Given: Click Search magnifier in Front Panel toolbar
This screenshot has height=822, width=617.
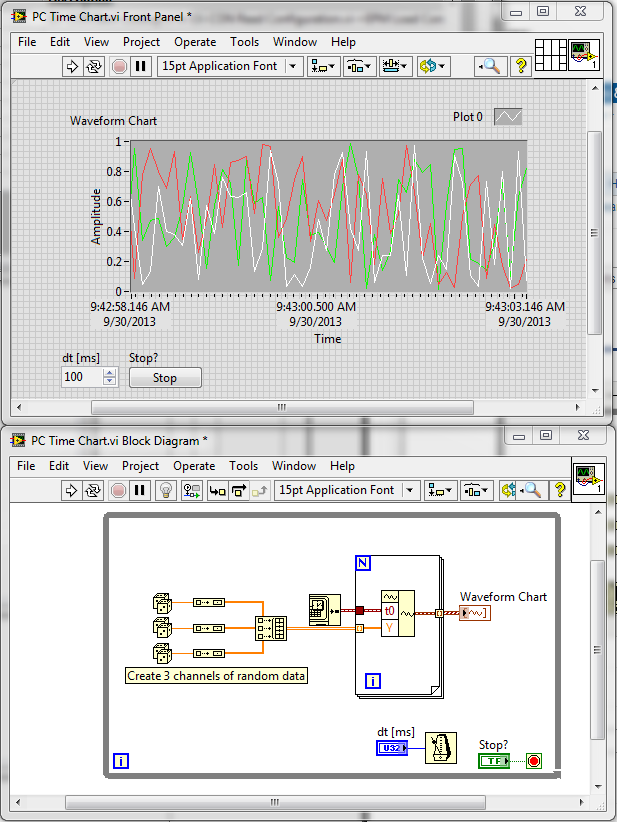Looking at the screenshot, I should click(x=490, y=67).
